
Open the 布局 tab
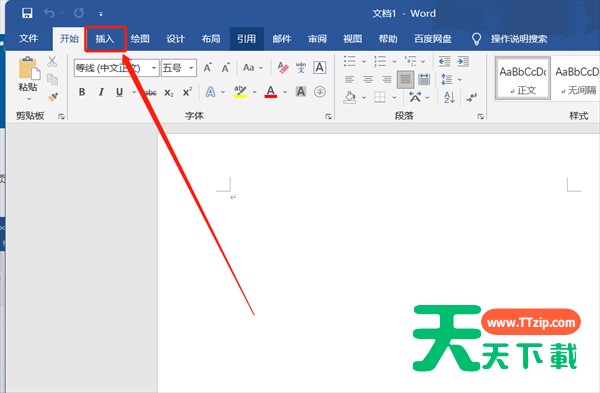[x=211, y=39]
